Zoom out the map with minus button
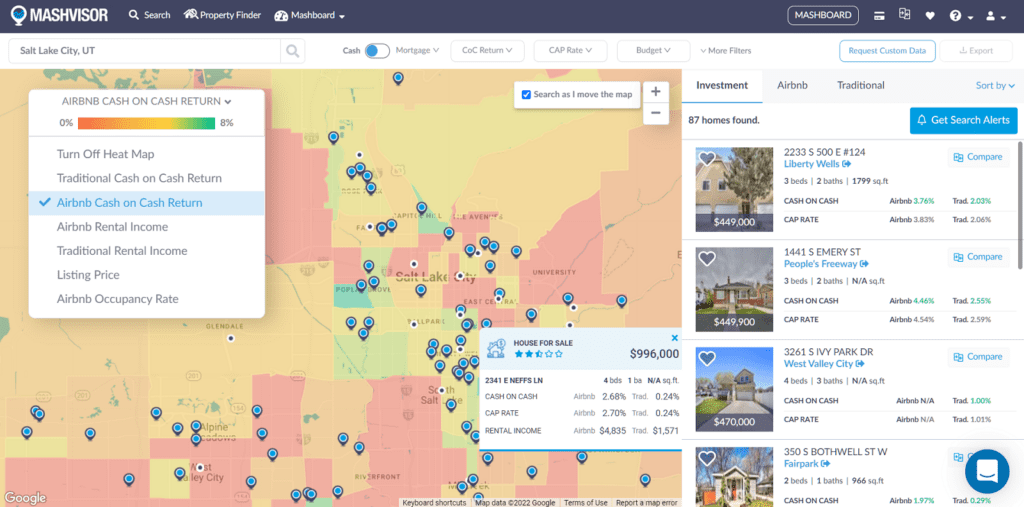The height and width of the screenshot is (507, 1024). [x=656, y=113]
